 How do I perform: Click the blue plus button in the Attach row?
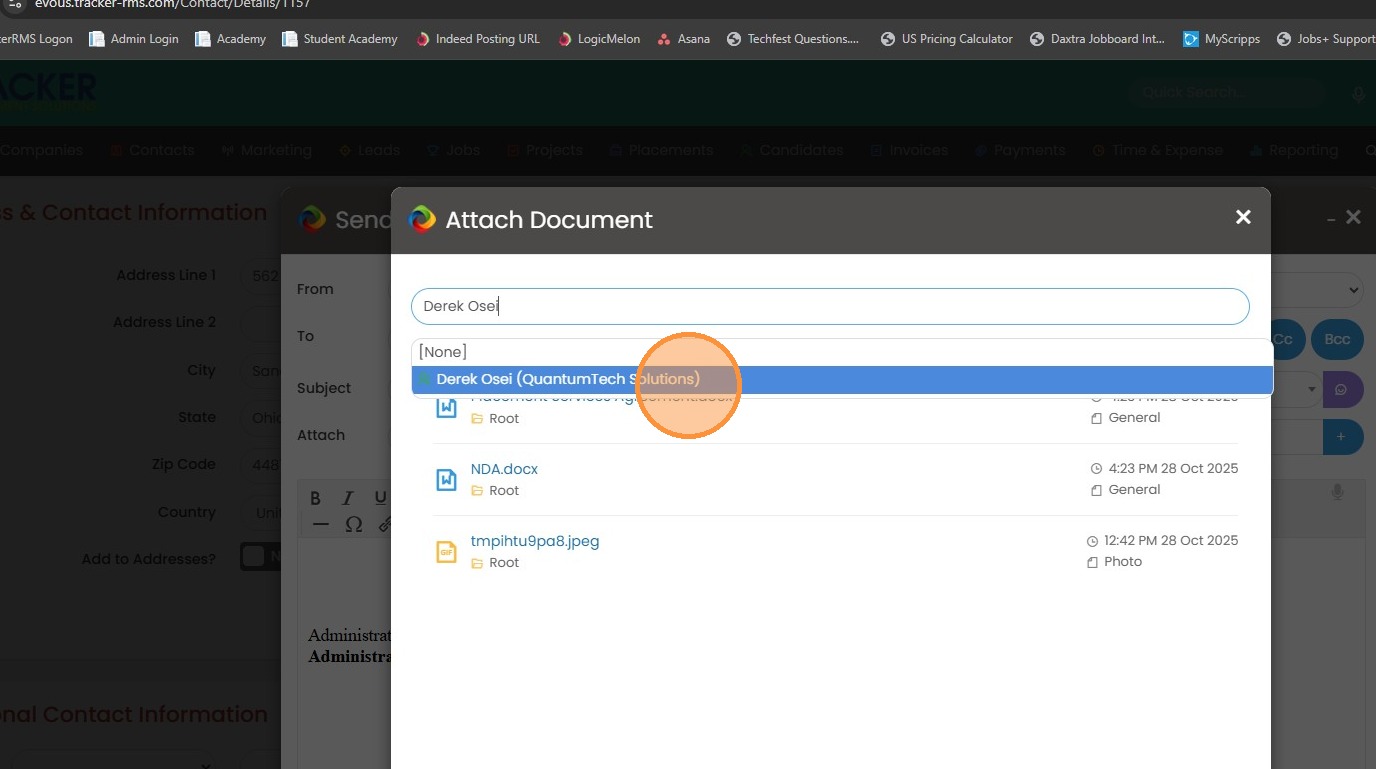pos(1343,436)
